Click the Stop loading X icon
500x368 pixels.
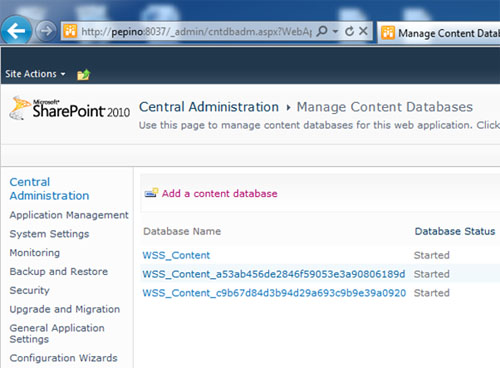click(363, 31)
